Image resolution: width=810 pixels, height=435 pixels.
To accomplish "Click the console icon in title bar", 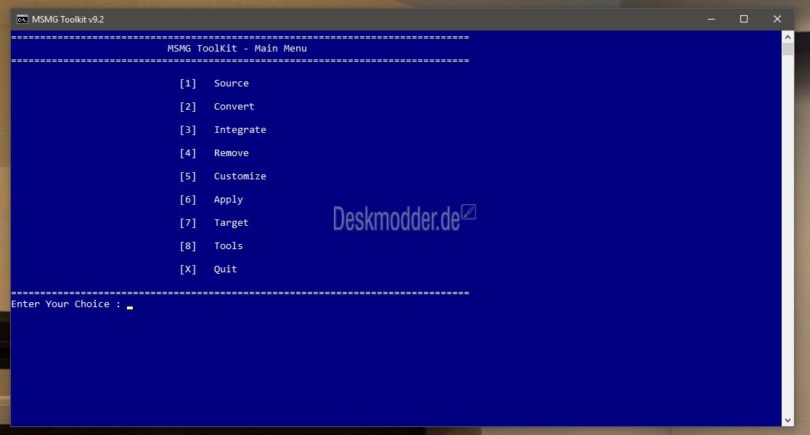I will (22, 20).
